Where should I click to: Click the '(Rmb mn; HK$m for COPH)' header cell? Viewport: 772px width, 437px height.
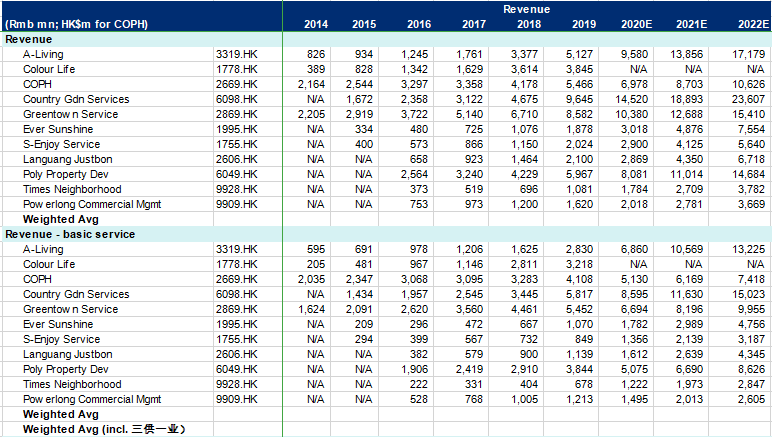76,24
